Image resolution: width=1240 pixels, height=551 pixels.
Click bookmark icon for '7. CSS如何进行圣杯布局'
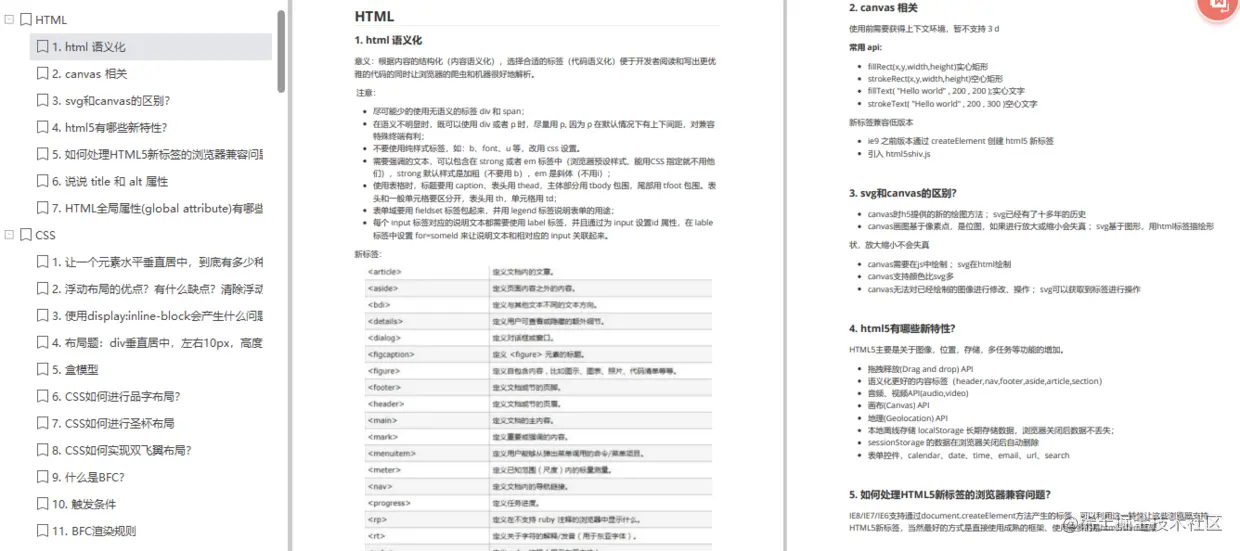(42, 423)
